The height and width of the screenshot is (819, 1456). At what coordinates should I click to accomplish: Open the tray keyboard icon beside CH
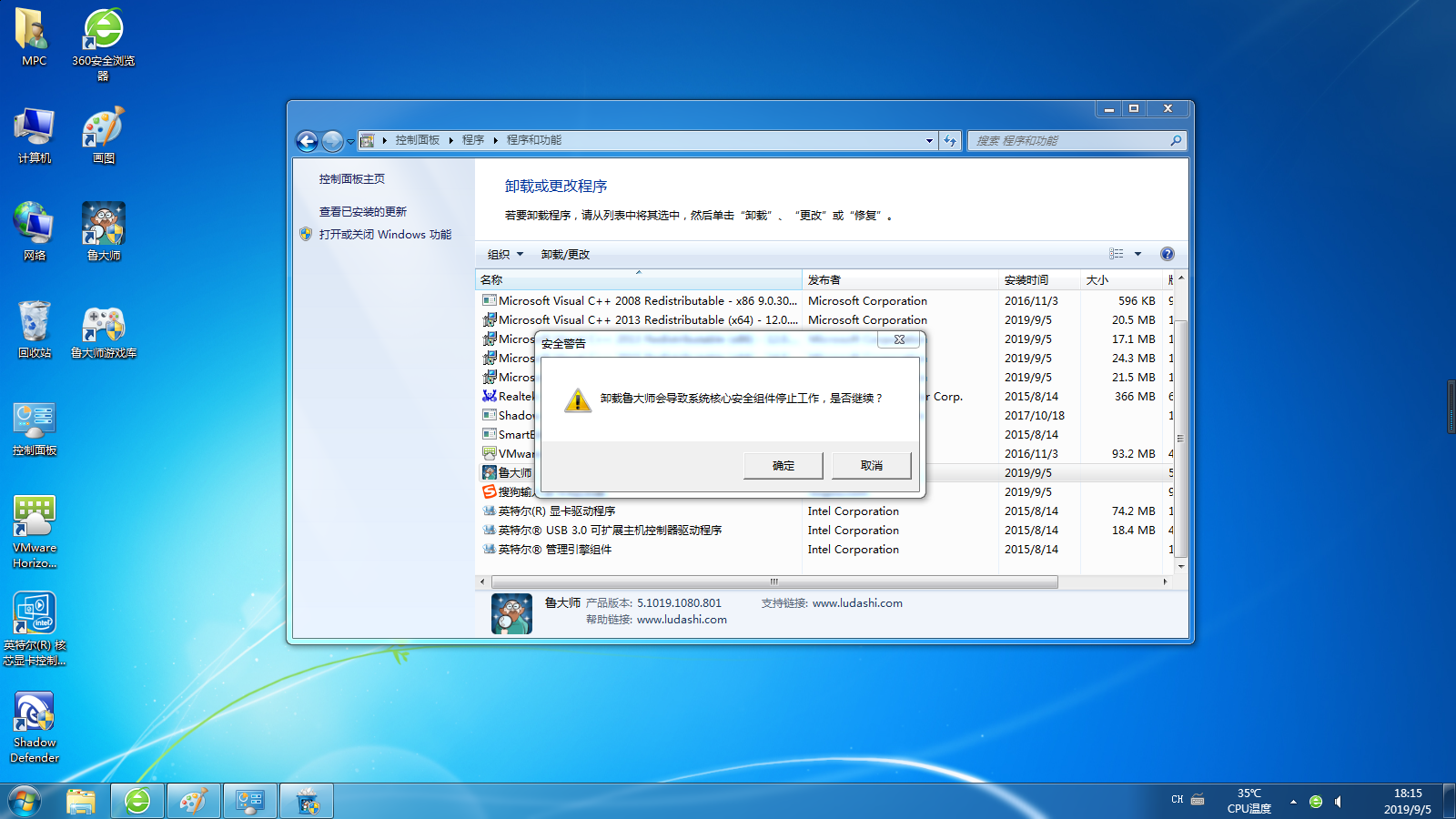(x=1198, y=800)
